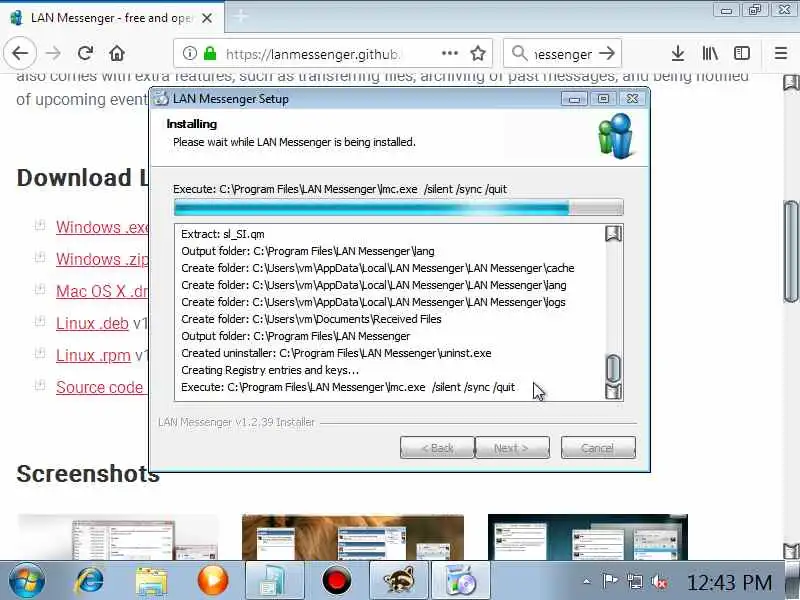Close the LAN Messenger browser tab

tap(207, 18)
